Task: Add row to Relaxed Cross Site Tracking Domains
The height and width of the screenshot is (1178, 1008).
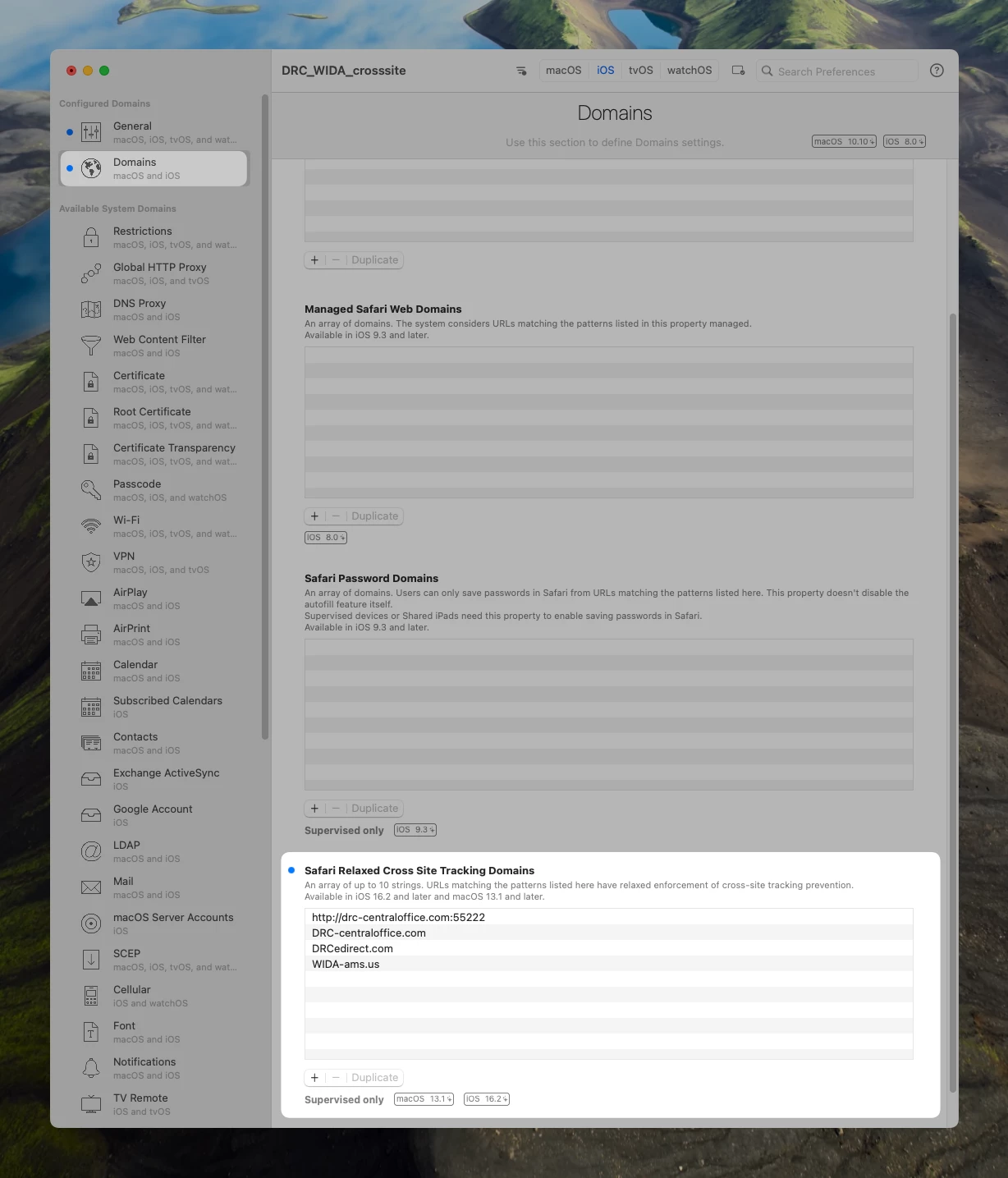Action: (x=314, y=1078)
